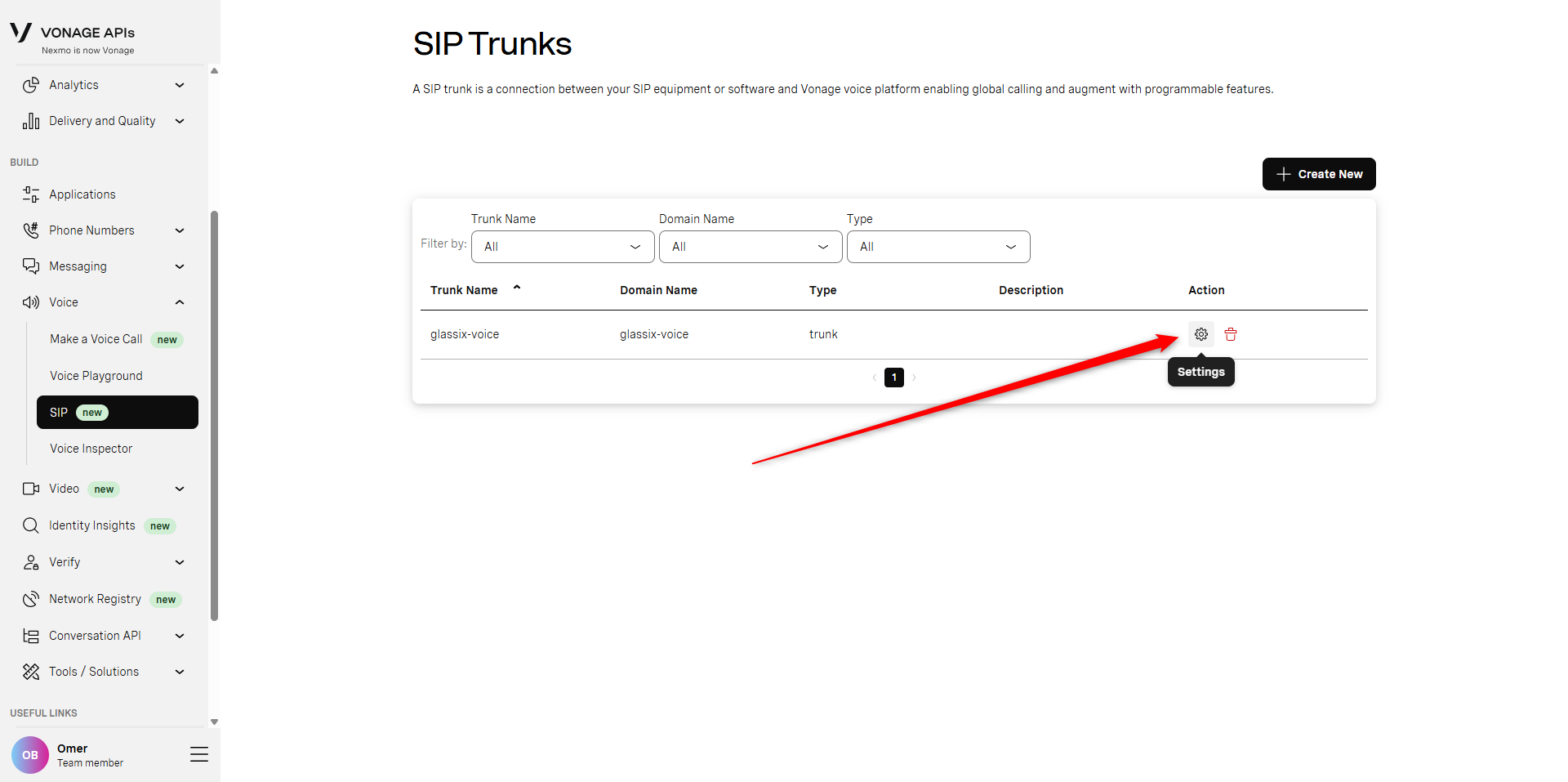
Task: Click the Phone Numbers handset icon
Action: coord(31,230)
